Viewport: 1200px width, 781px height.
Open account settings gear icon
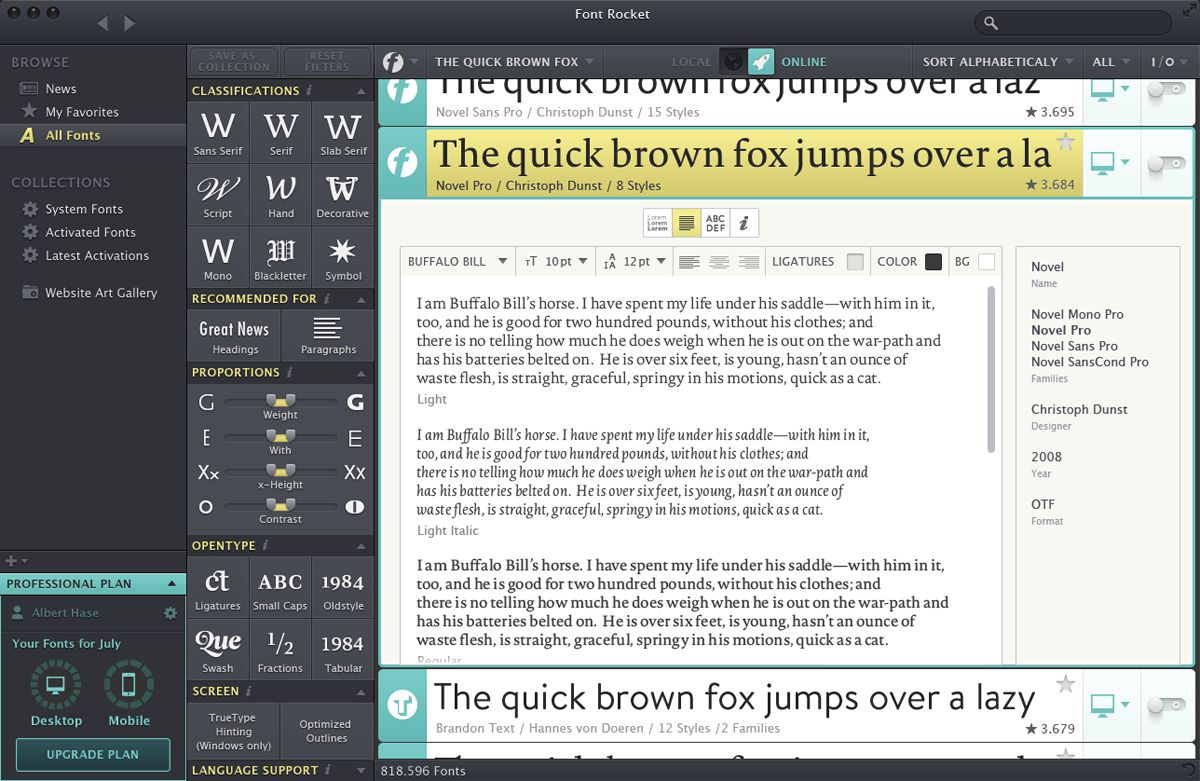(170, 613)
